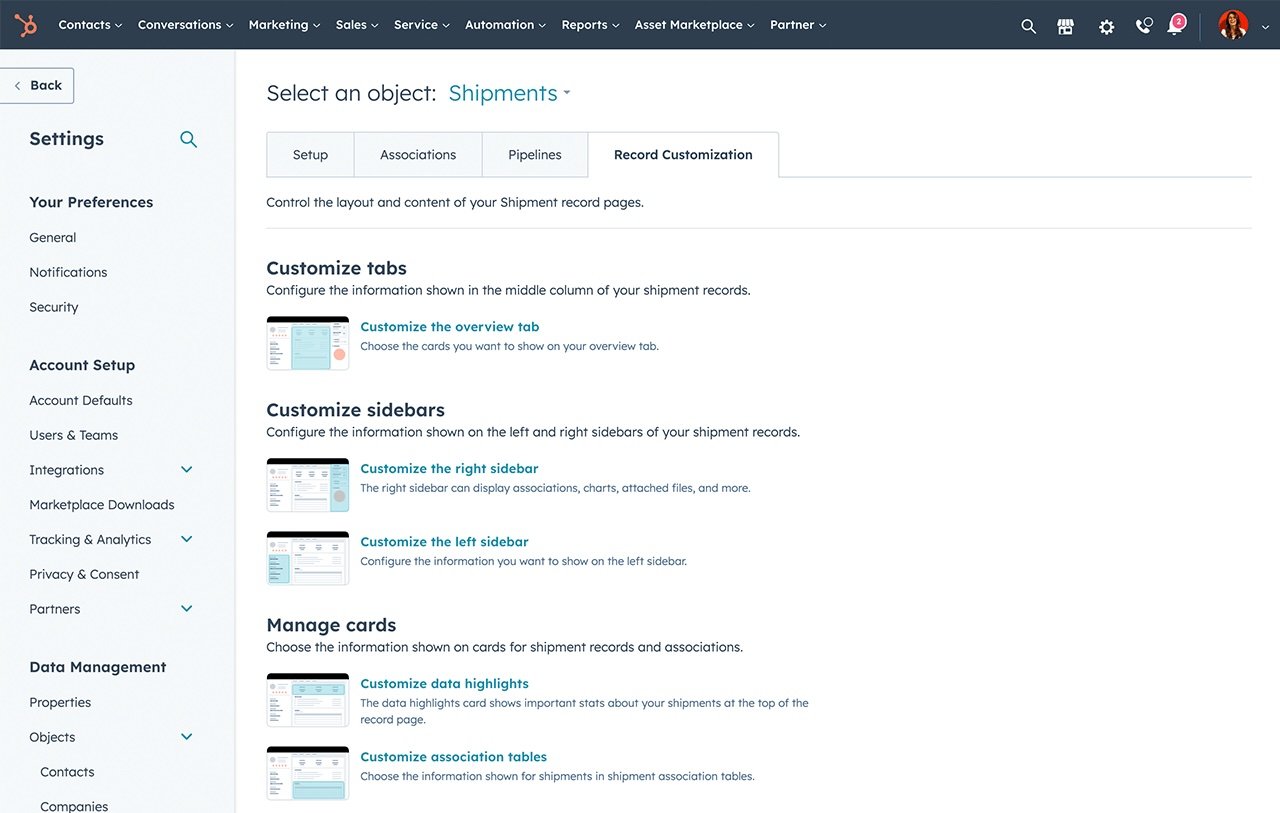Open the Marketplace store icon
This screenshot has height=813, width=1280.
click(1066, 26)
